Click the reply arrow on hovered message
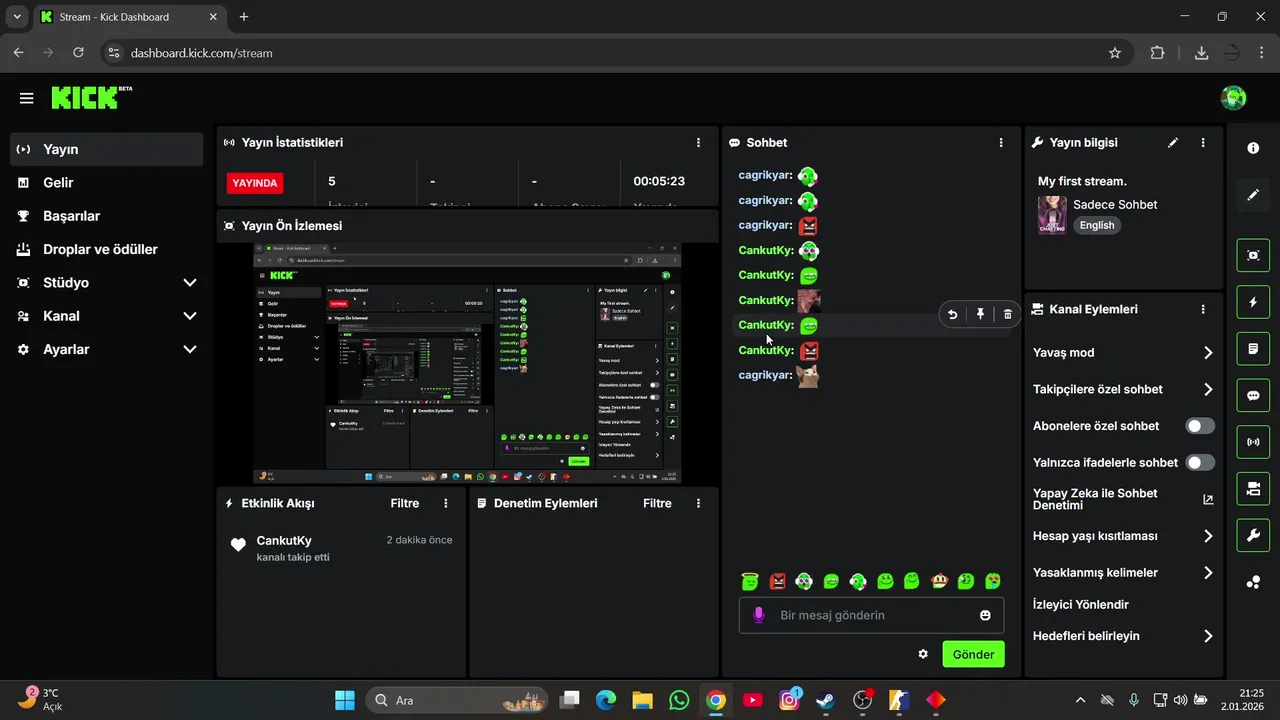 [952, 314]
